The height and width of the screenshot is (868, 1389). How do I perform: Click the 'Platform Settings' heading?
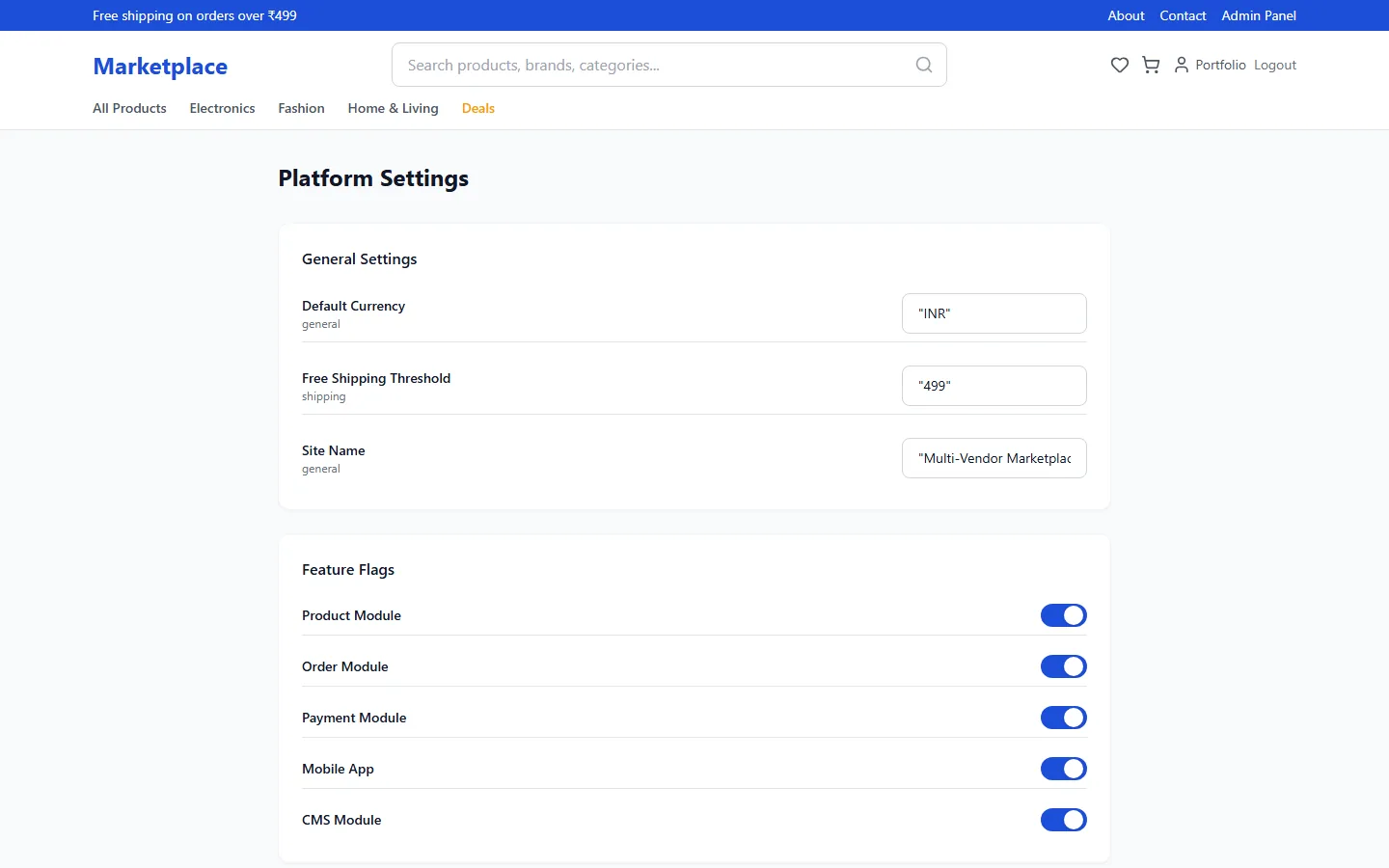coord(373,178)
